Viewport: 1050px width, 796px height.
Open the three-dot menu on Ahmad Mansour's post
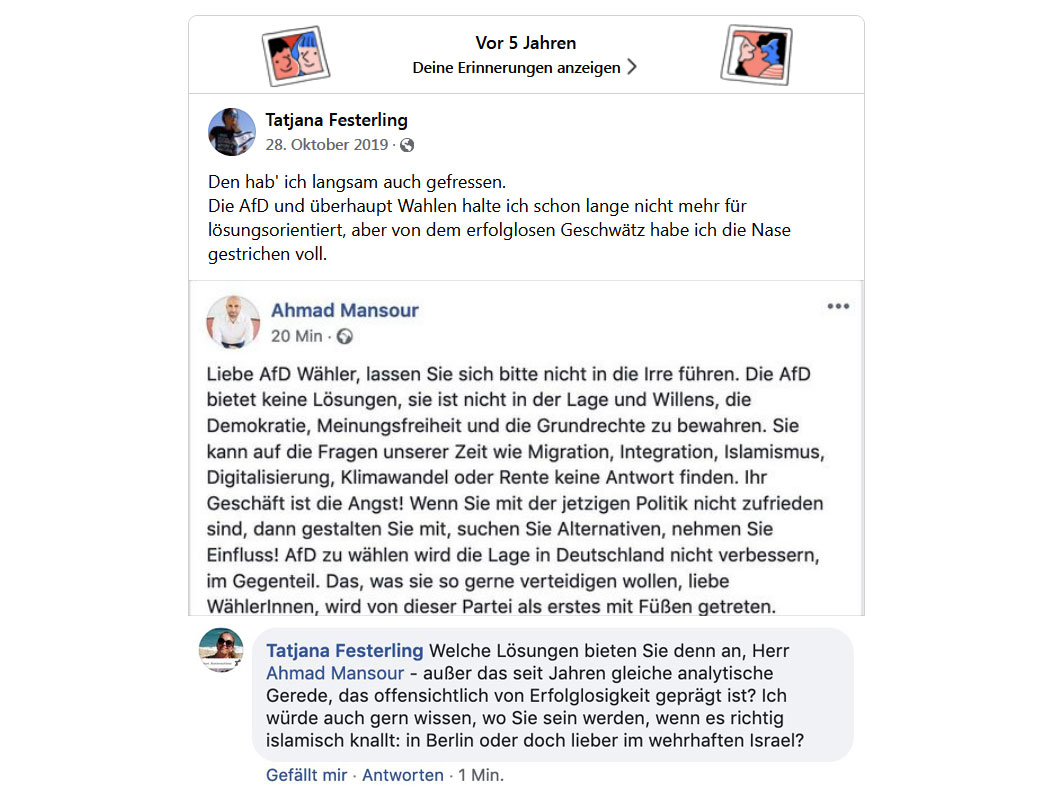[x=838, y=306]
